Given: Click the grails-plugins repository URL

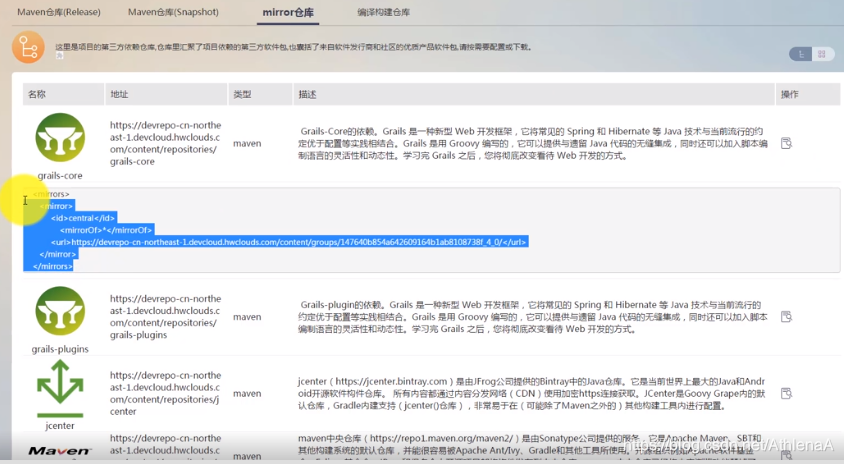Looking at the screenshot, I should coord(165,317).
